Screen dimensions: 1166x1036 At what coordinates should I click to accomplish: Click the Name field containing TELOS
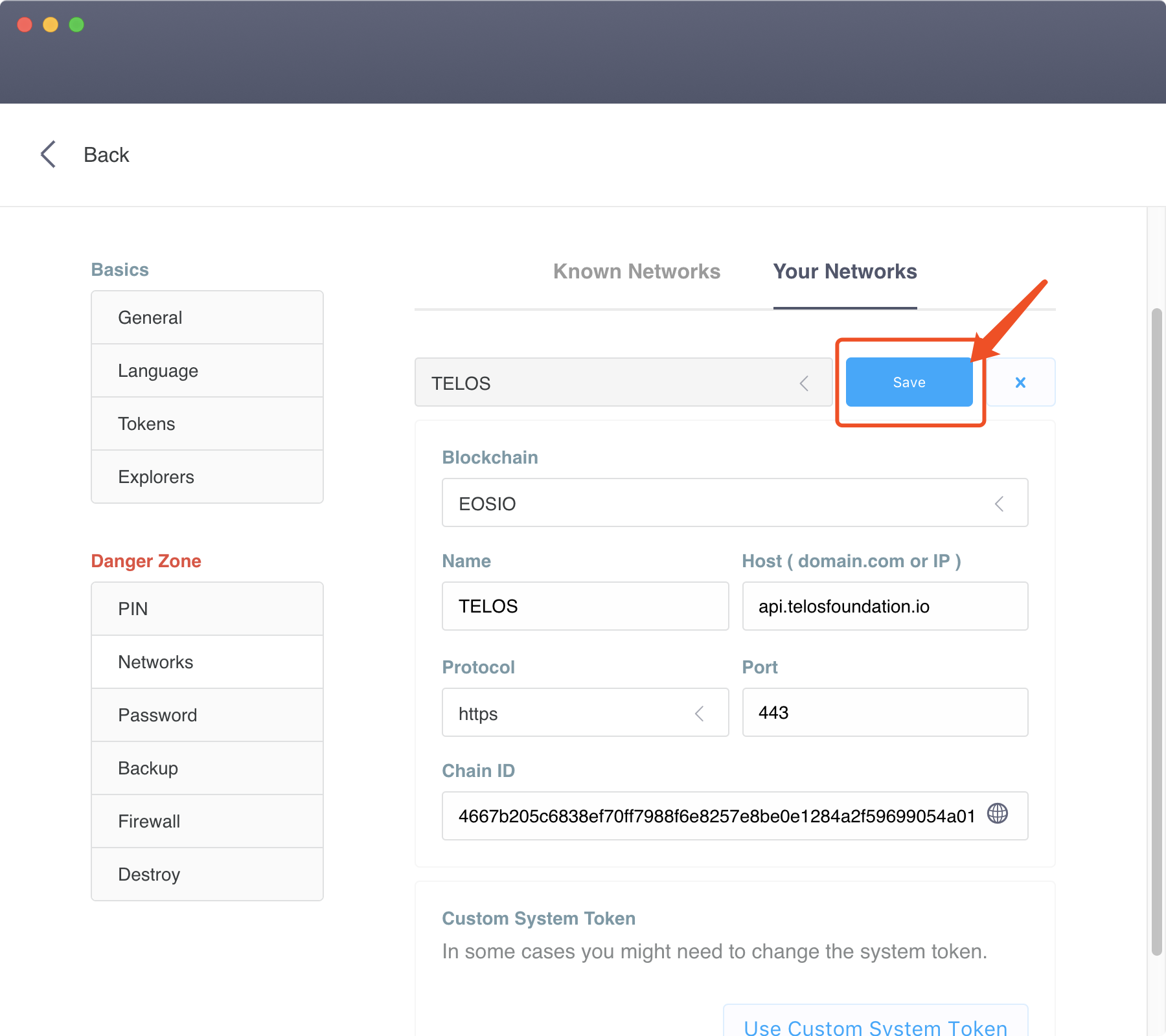(585, 606)
